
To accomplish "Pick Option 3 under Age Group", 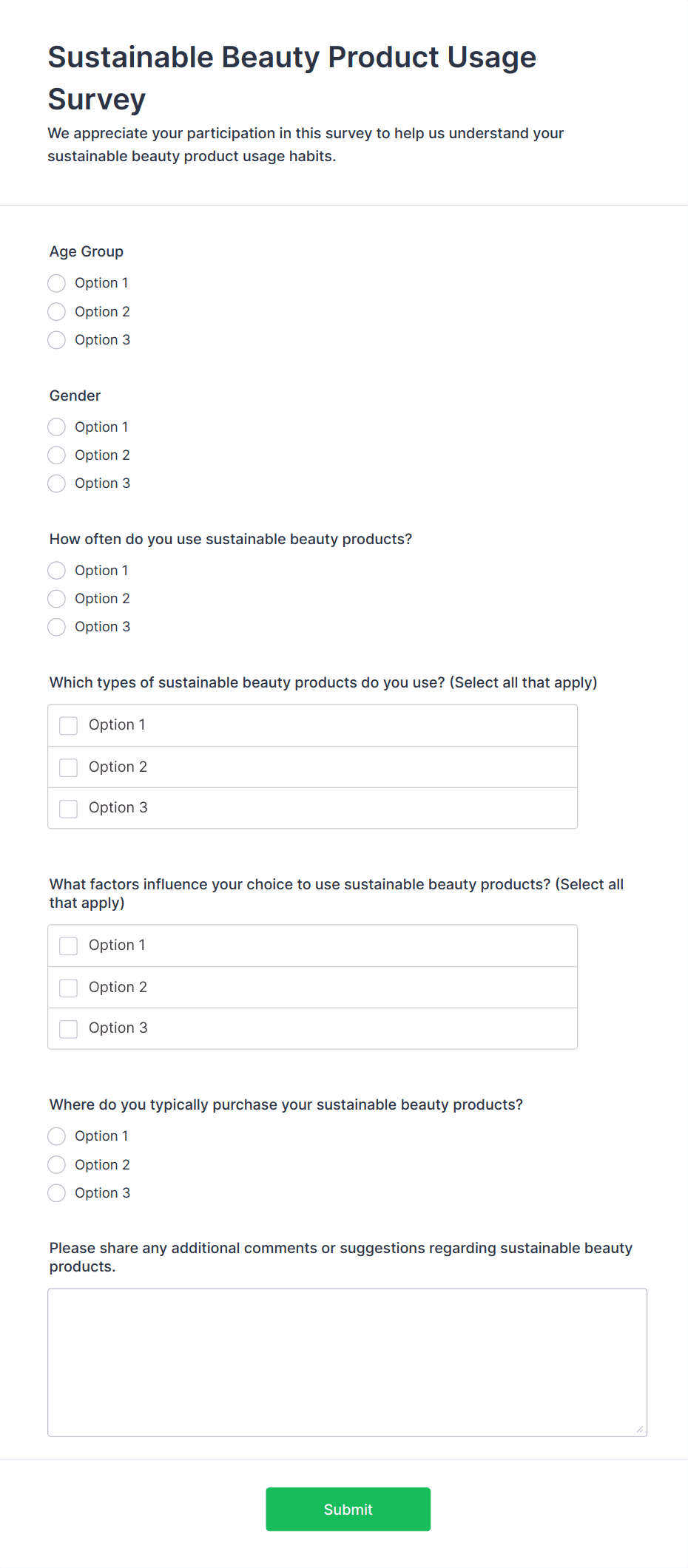I will (x=57, y=340).
